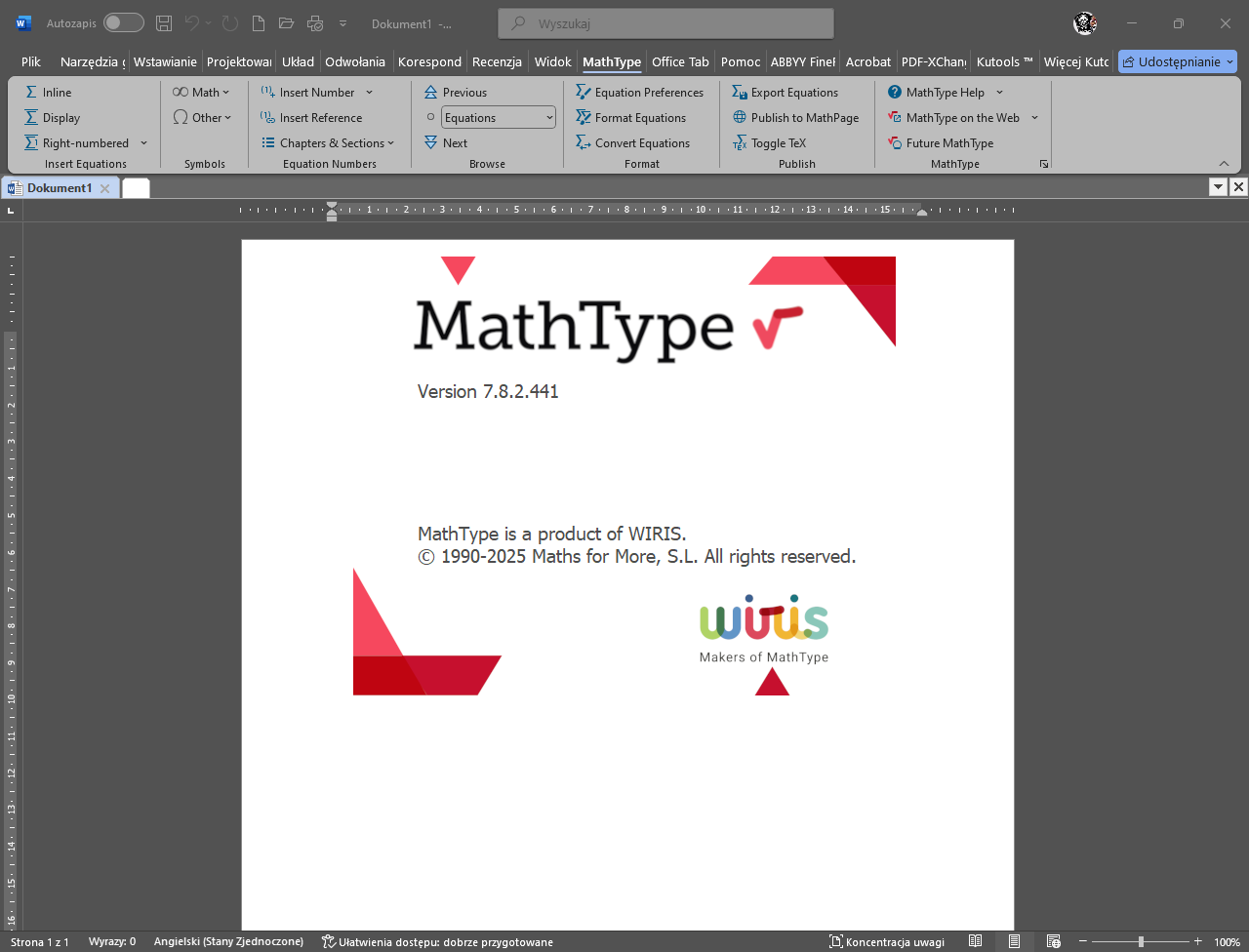Click Insert Reference button
Screen dimensions: 1249x952
312,118
